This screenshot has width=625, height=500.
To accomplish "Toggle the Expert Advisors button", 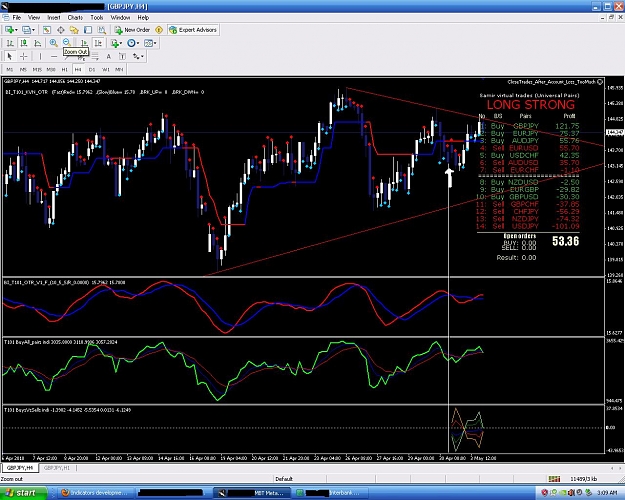I will click(193, 30).
